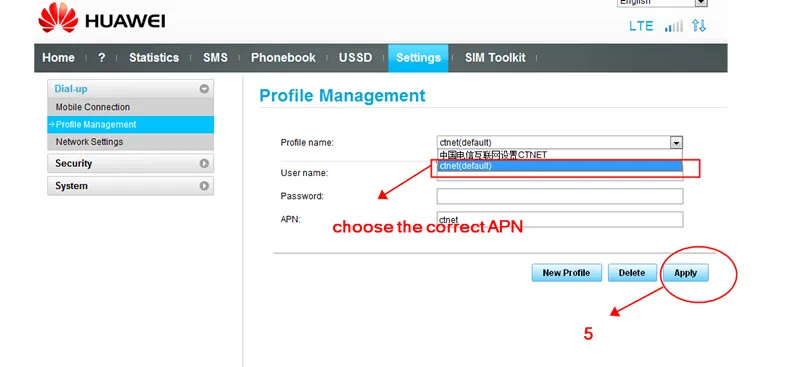Open the SMS tab

[x=215, y=58]
